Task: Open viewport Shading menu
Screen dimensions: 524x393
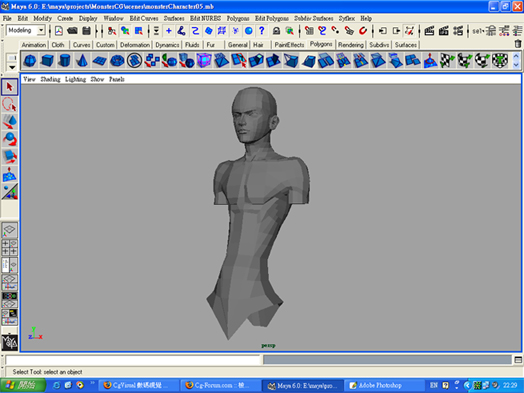Action: click(50, 79)
